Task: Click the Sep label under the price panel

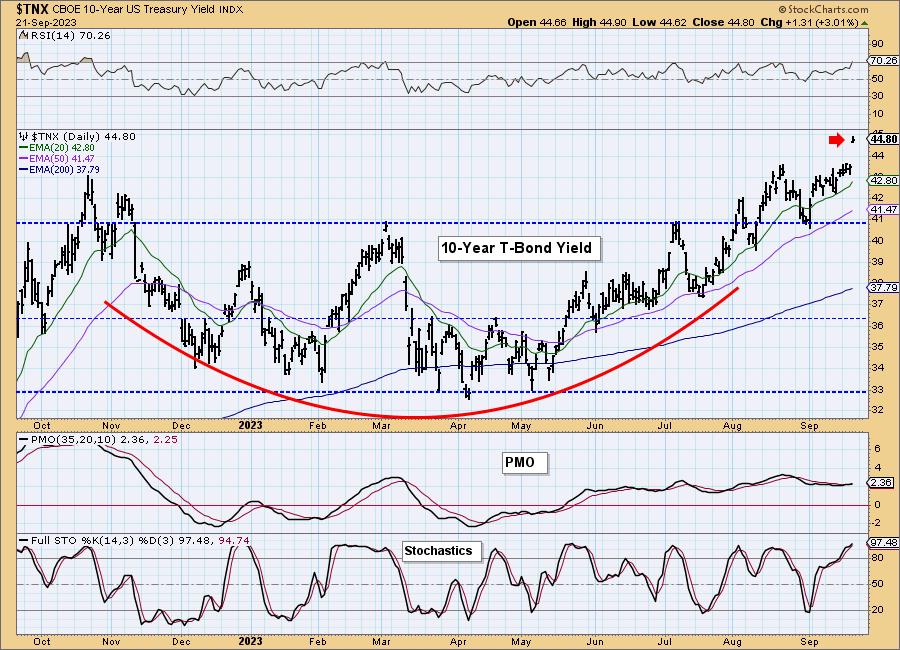Action: [809, 425]
